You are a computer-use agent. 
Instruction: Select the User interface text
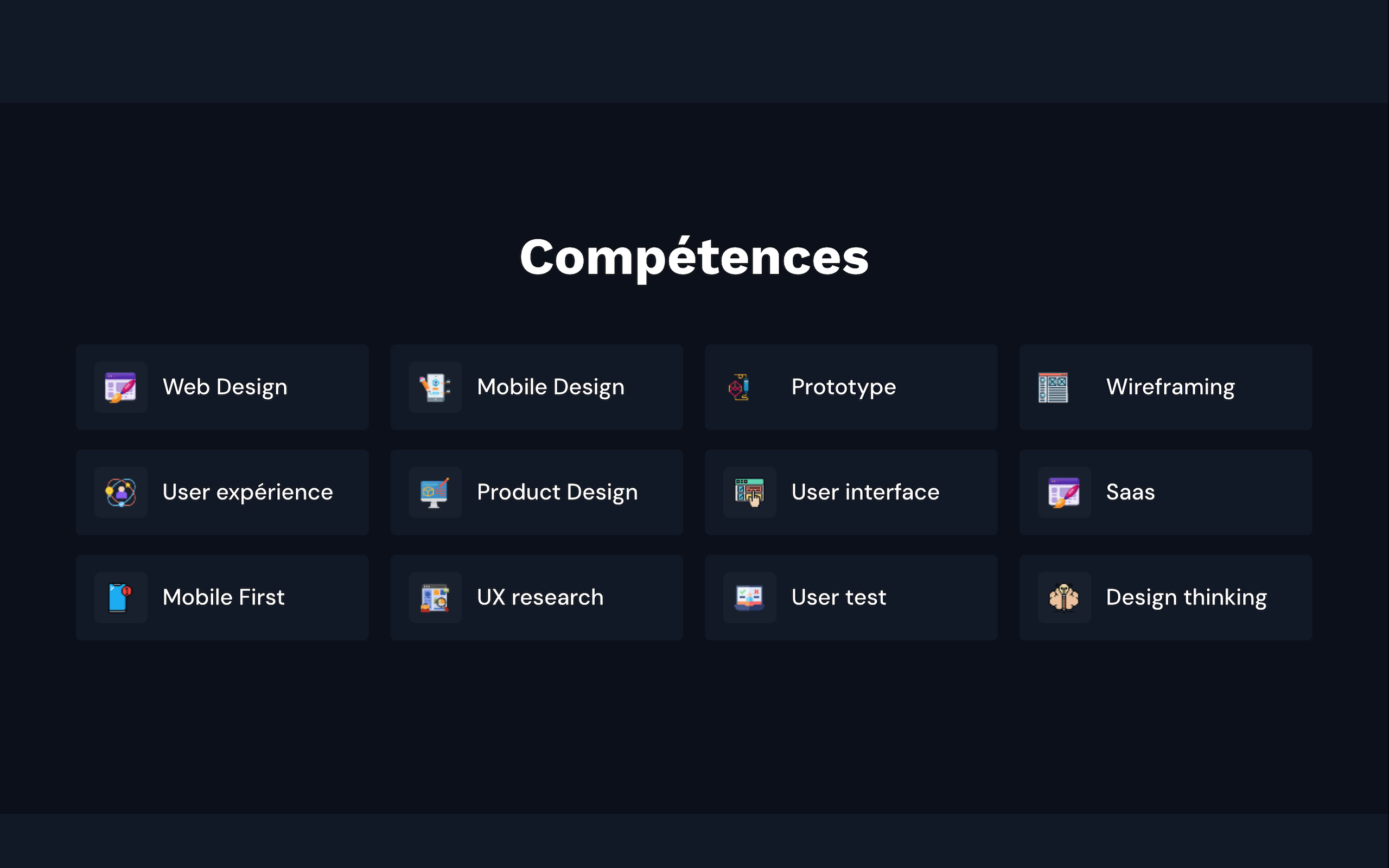(x=865, y=493)
